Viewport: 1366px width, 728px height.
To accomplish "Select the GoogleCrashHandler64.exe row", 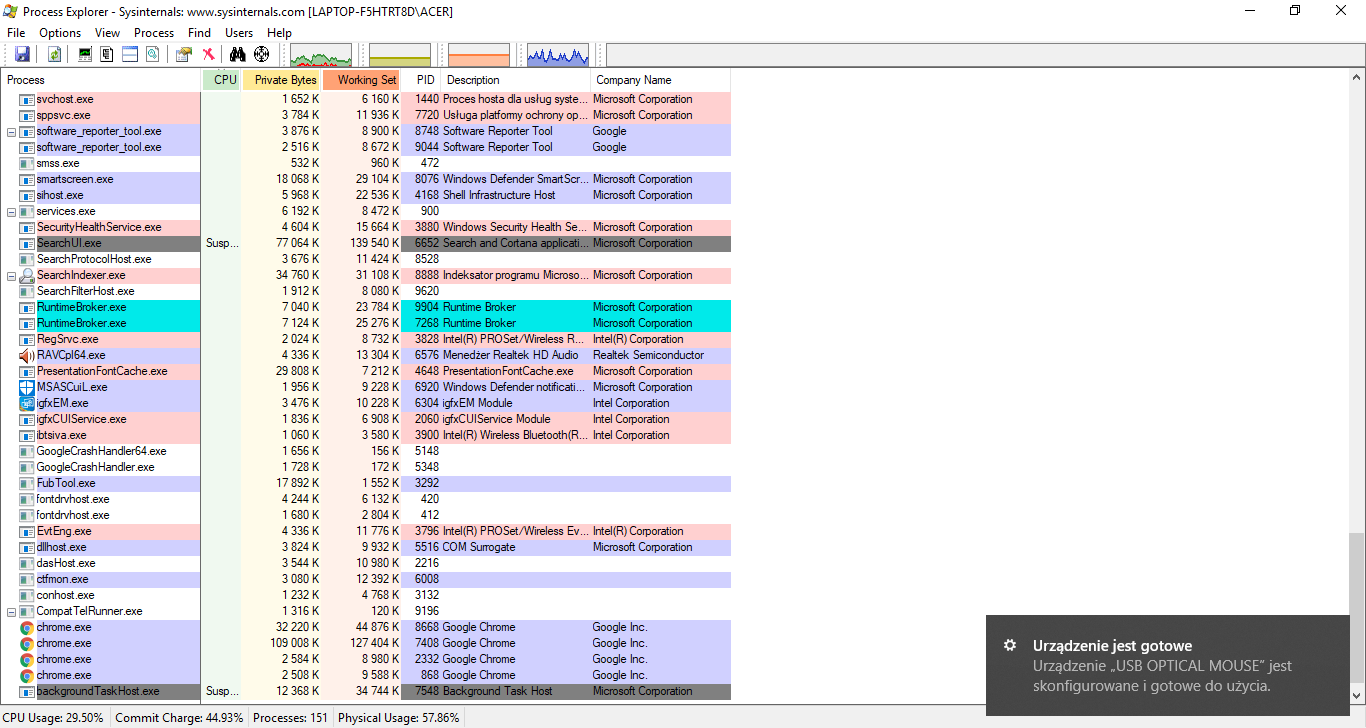I will click(x=366, y=451).
